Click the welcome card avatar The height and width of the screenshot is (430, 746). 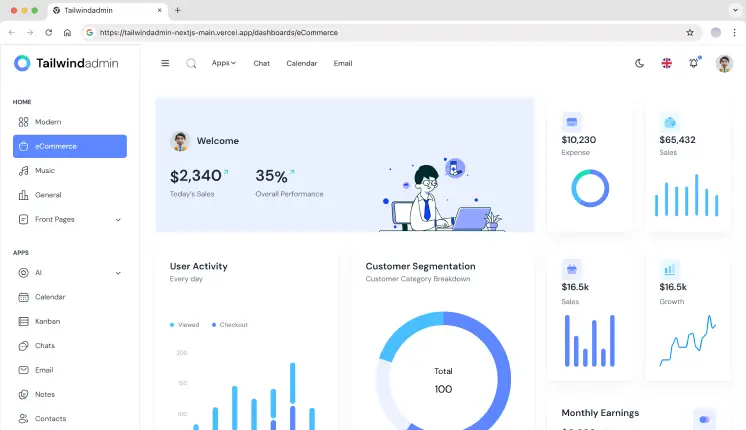point(180,141)
